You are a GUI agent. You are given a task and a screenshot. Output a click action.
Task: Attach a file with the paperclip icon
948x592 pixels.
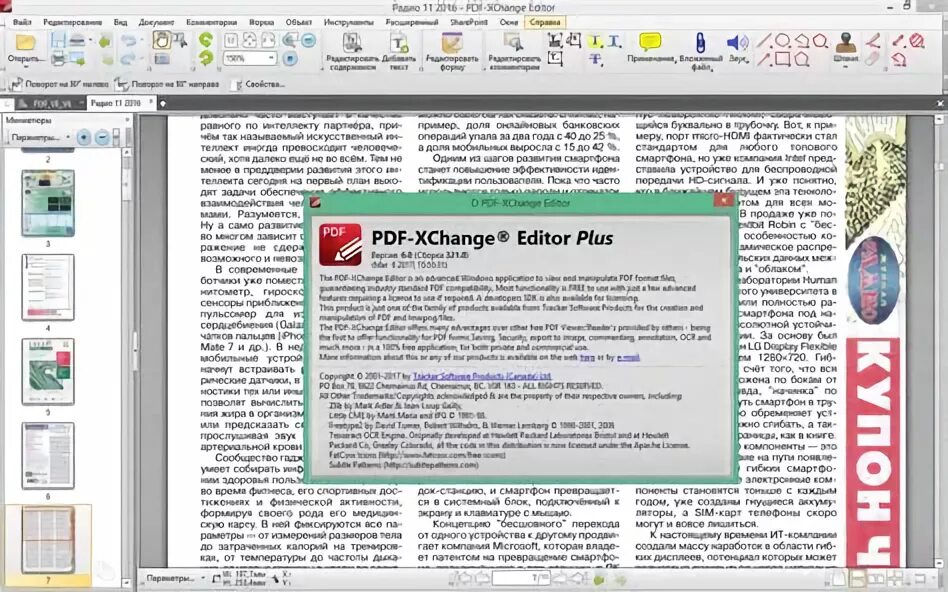point(700,51)
